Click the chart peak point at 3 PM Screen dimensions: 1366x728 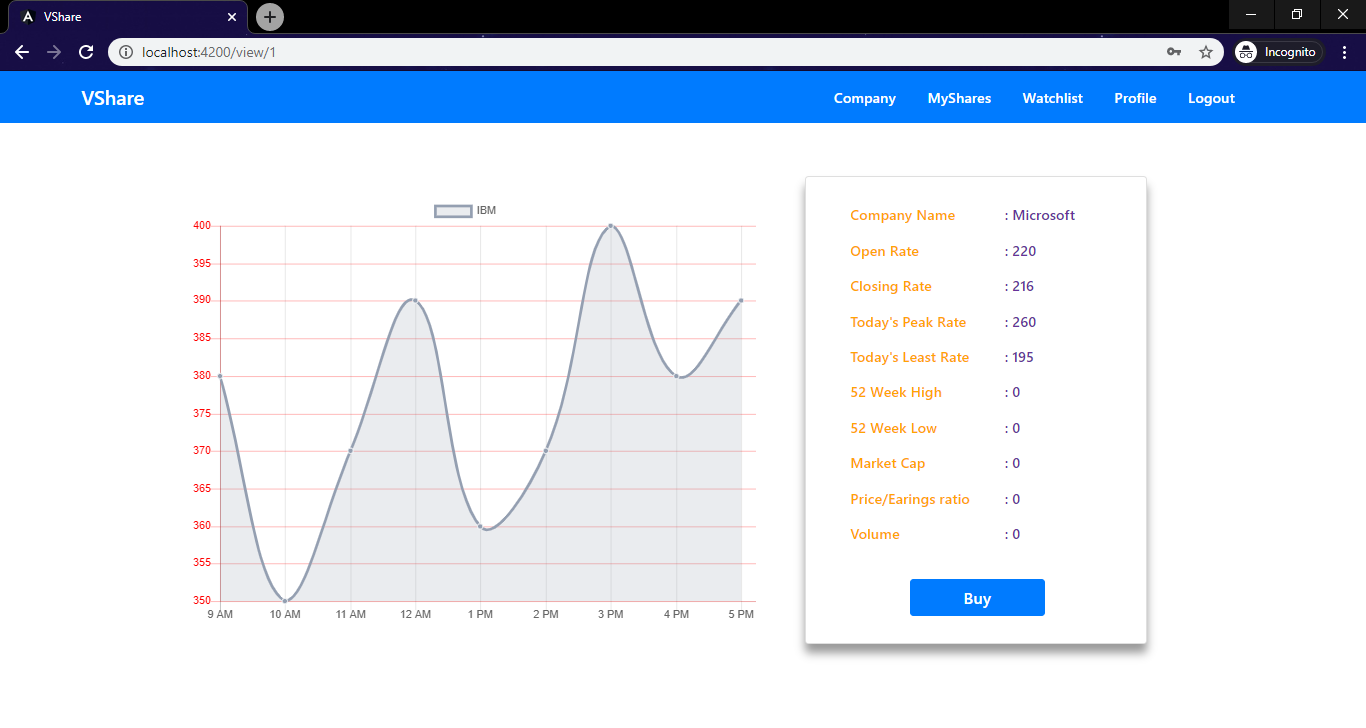(x=611, y=226)
